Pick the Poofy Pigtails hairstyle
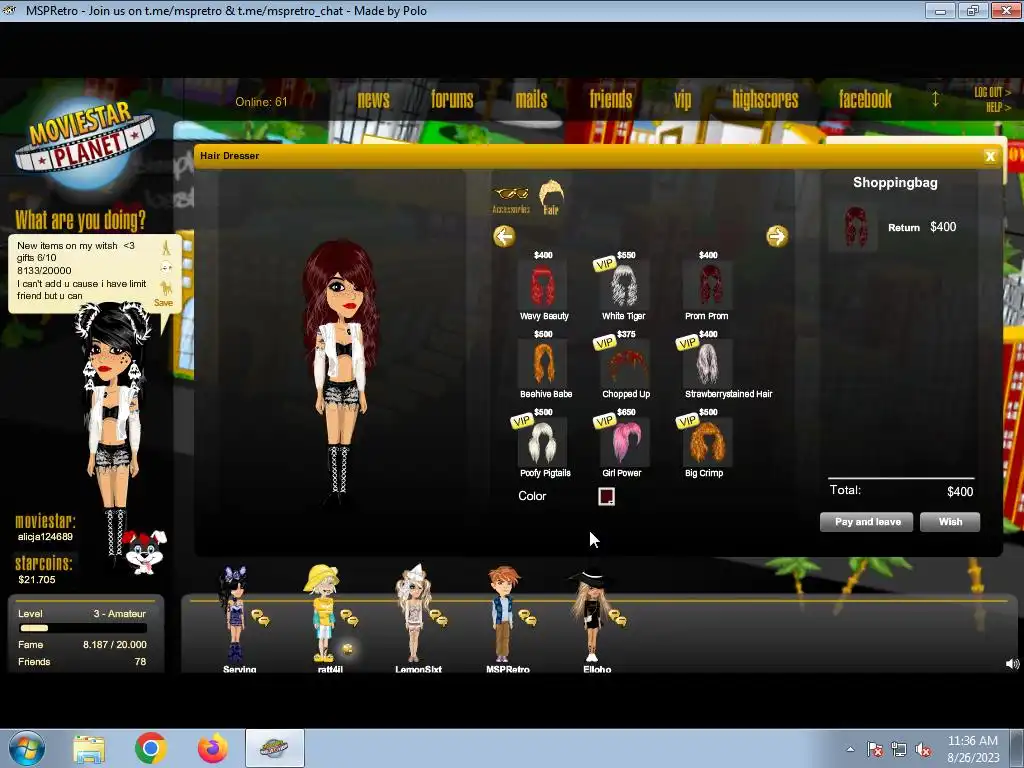 point(543,442)
